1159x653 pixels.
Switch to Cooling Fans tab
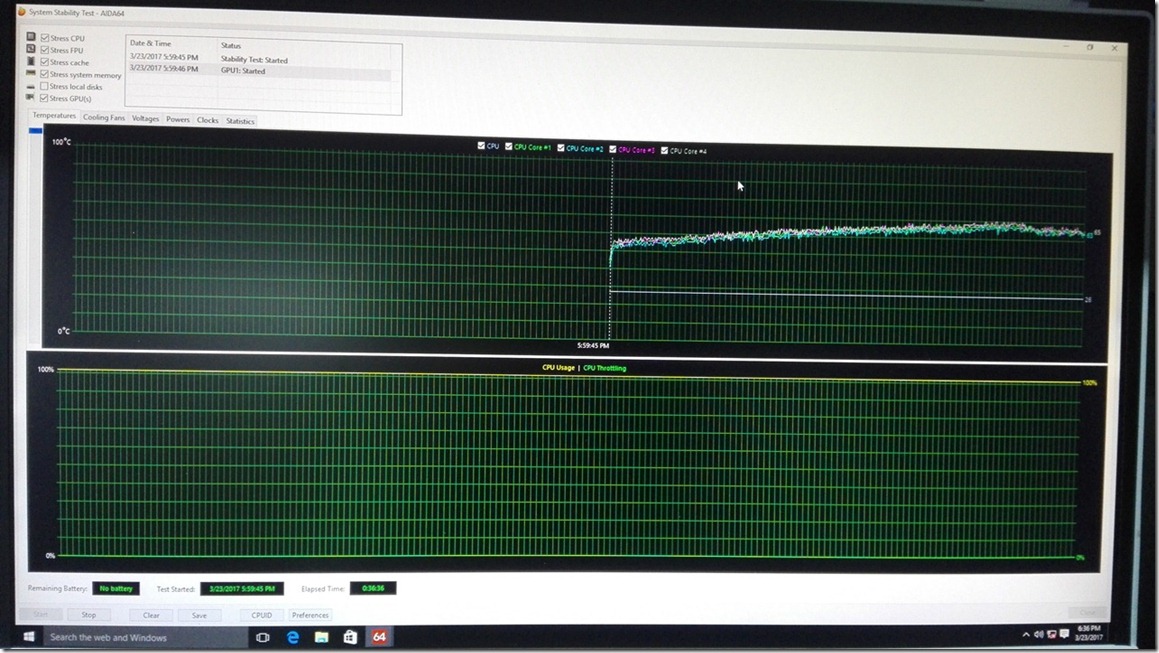tap(104, 118)
